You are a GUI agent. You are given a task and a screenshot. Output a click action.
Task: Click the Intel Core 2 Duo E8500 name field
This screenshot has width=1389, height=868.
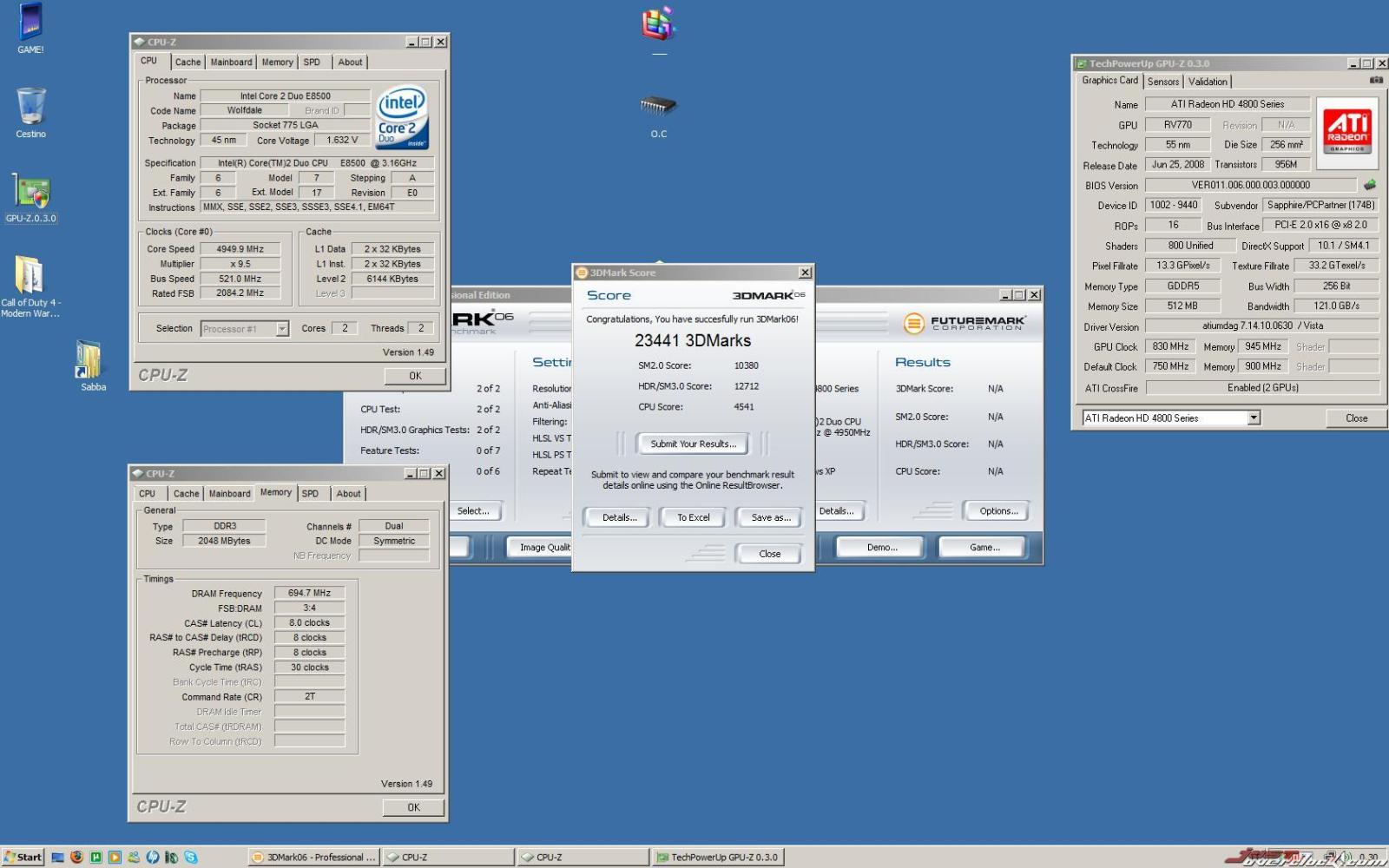(285, 96)
